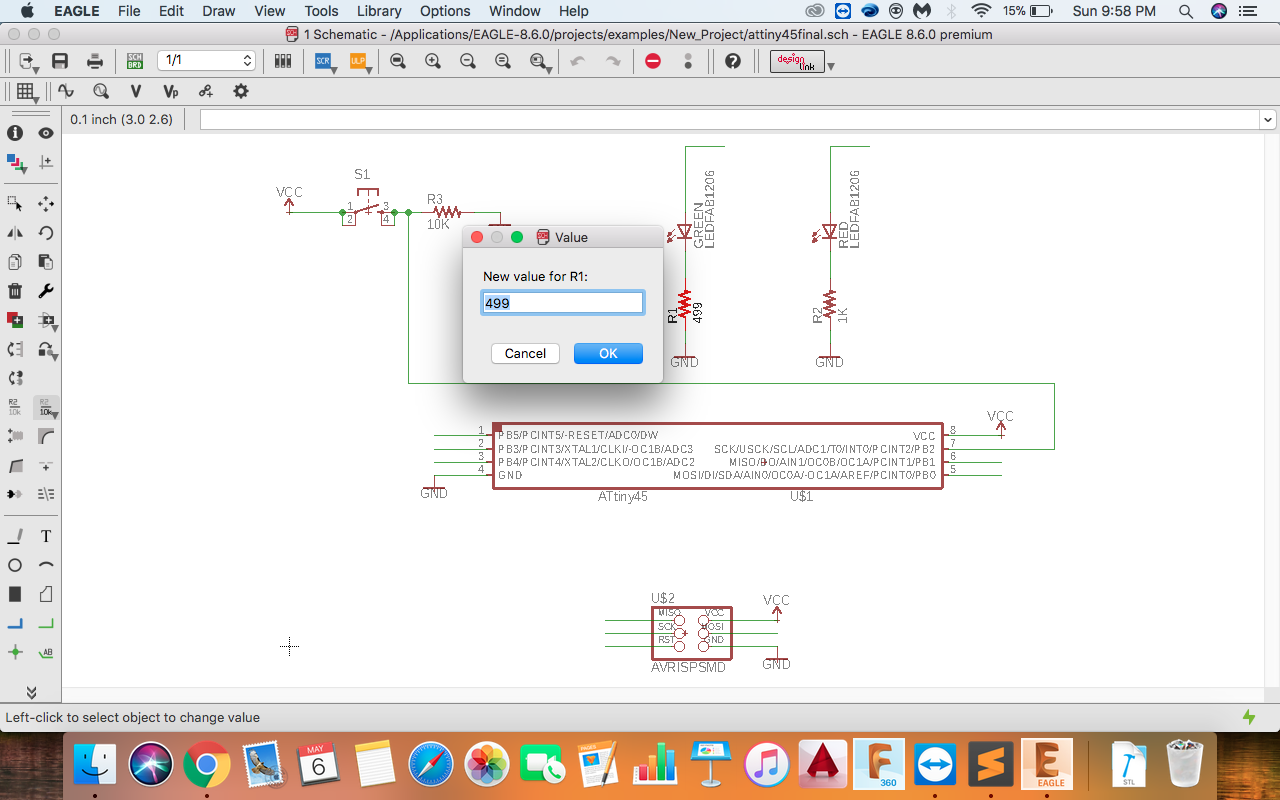Click the Zoom out magnifier icon
The width and height of the screenshot is (1280, 800).
[468, 61]
